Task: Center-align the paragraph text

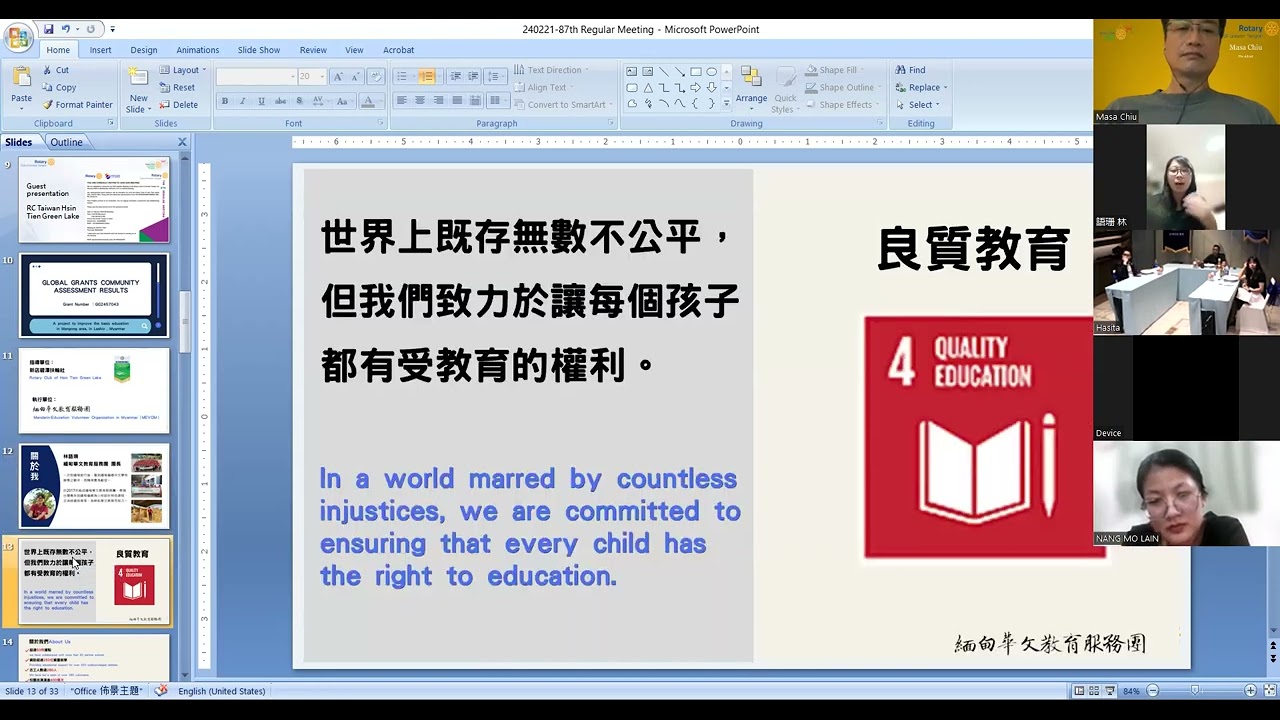Action: click(420, 100)
